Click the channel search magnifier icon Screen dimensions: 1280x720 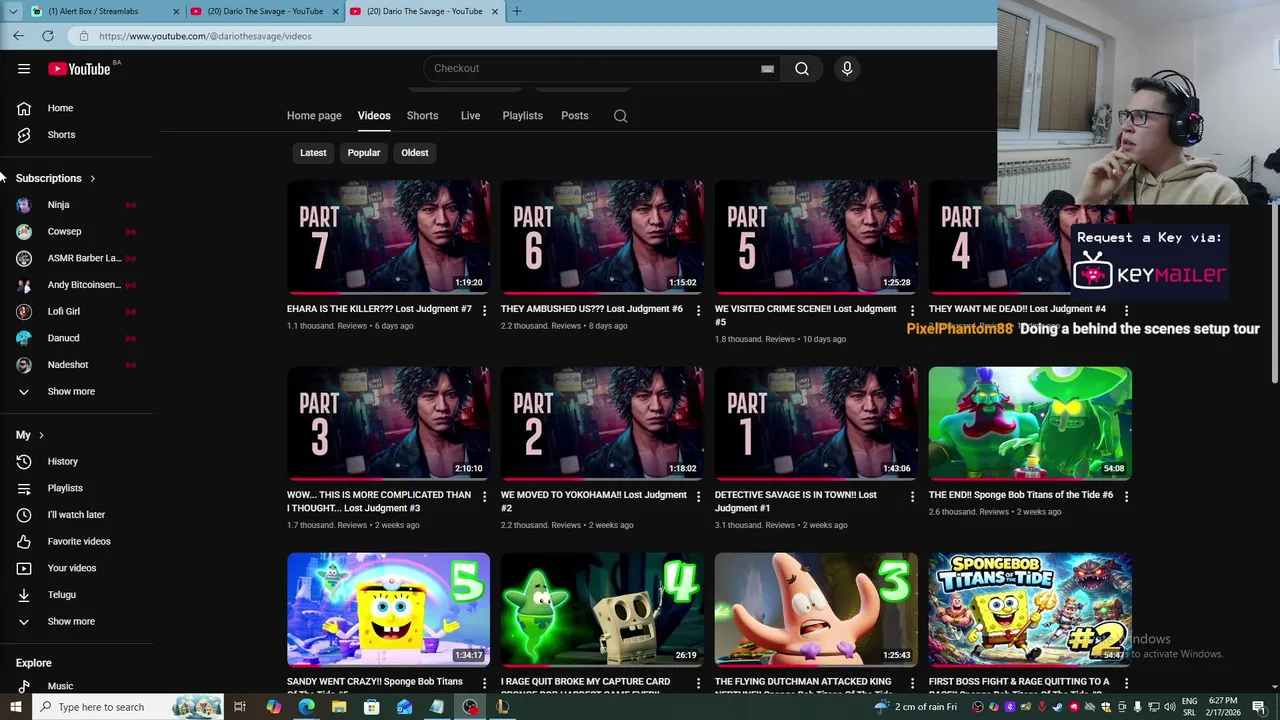pyautogui.click(x=620, y=116)
